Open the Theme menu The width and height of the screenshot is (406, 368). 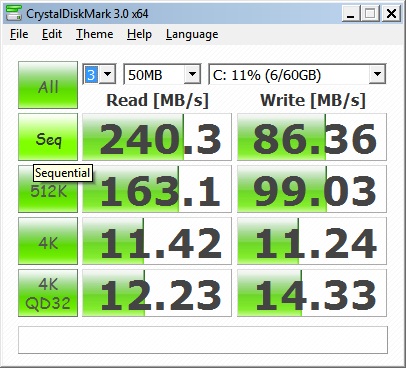click(95, 34)
